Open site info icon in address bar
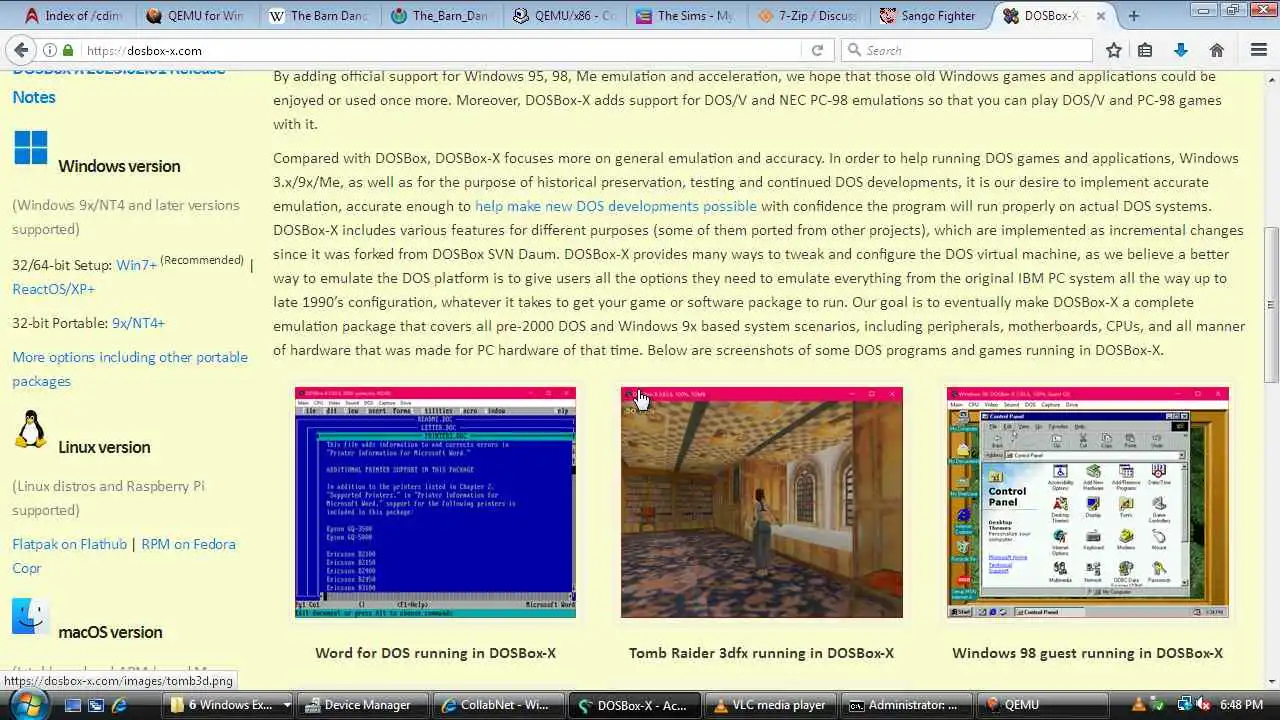The image size is (1280, 720). [49, 50]
